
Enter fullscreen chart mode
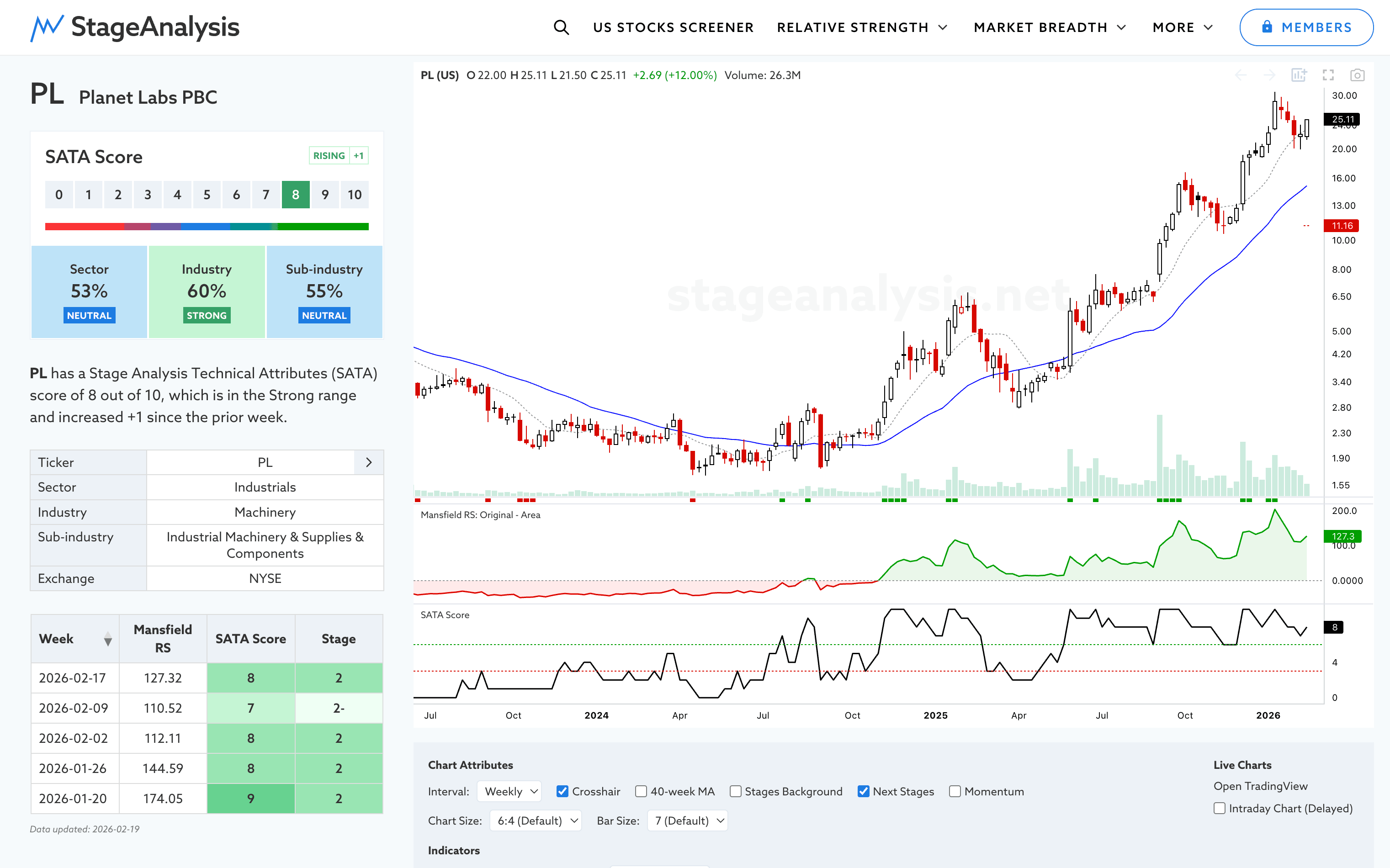[1328, 75]
